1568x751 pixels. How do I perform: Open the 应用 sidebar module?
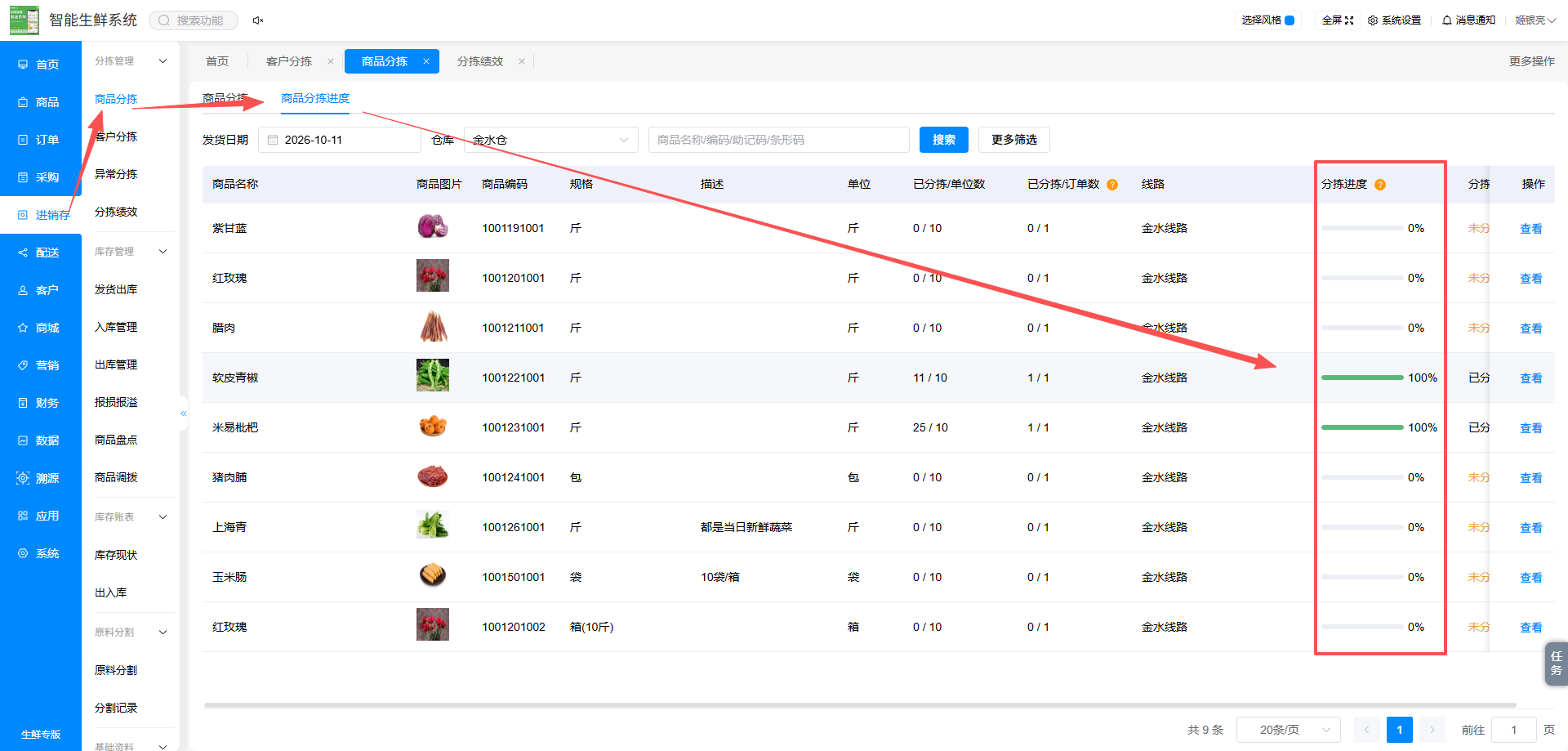(x=41, y=516)
